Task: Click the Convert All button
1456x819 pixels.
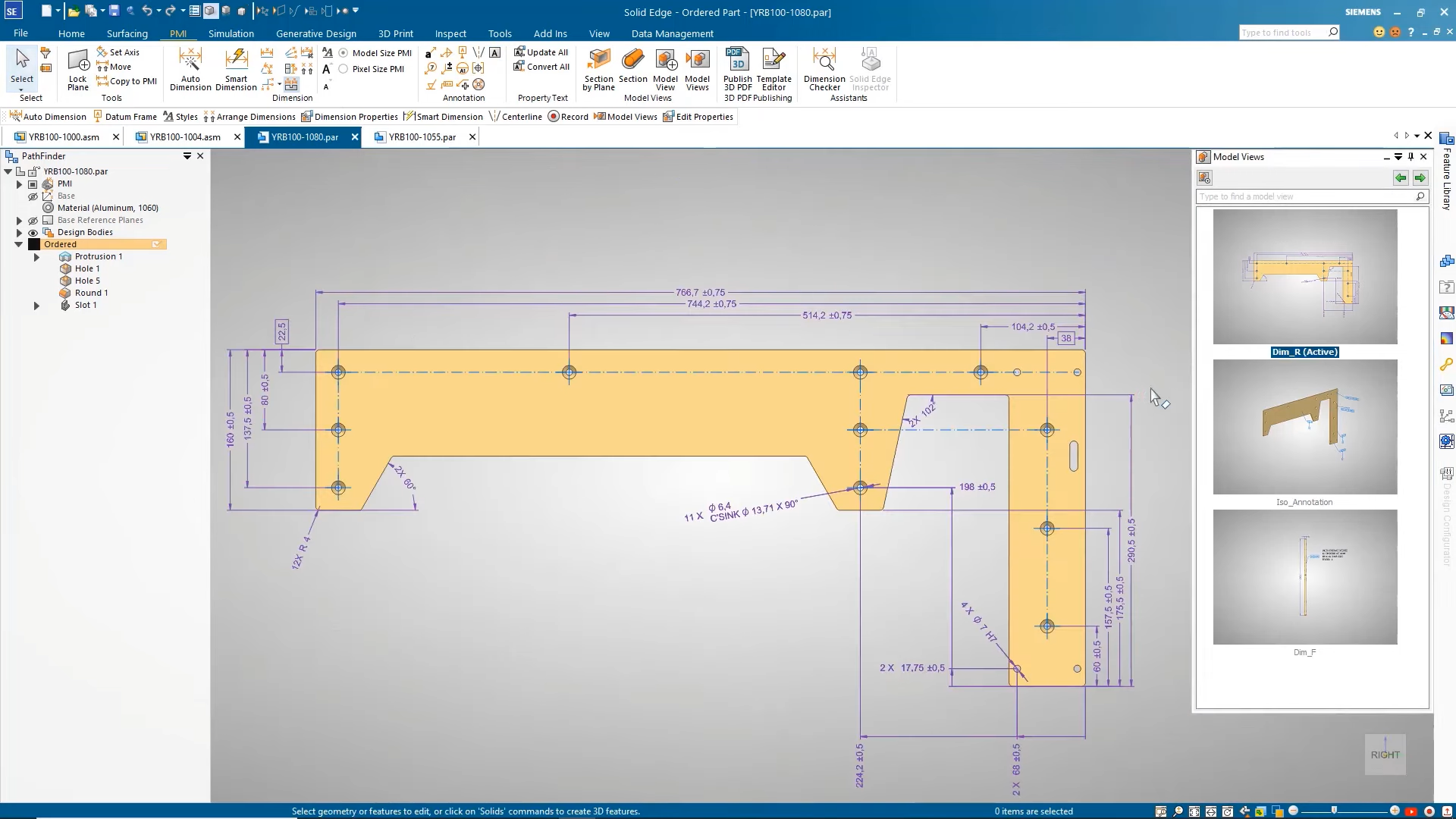Action: [x=541, y=67]
